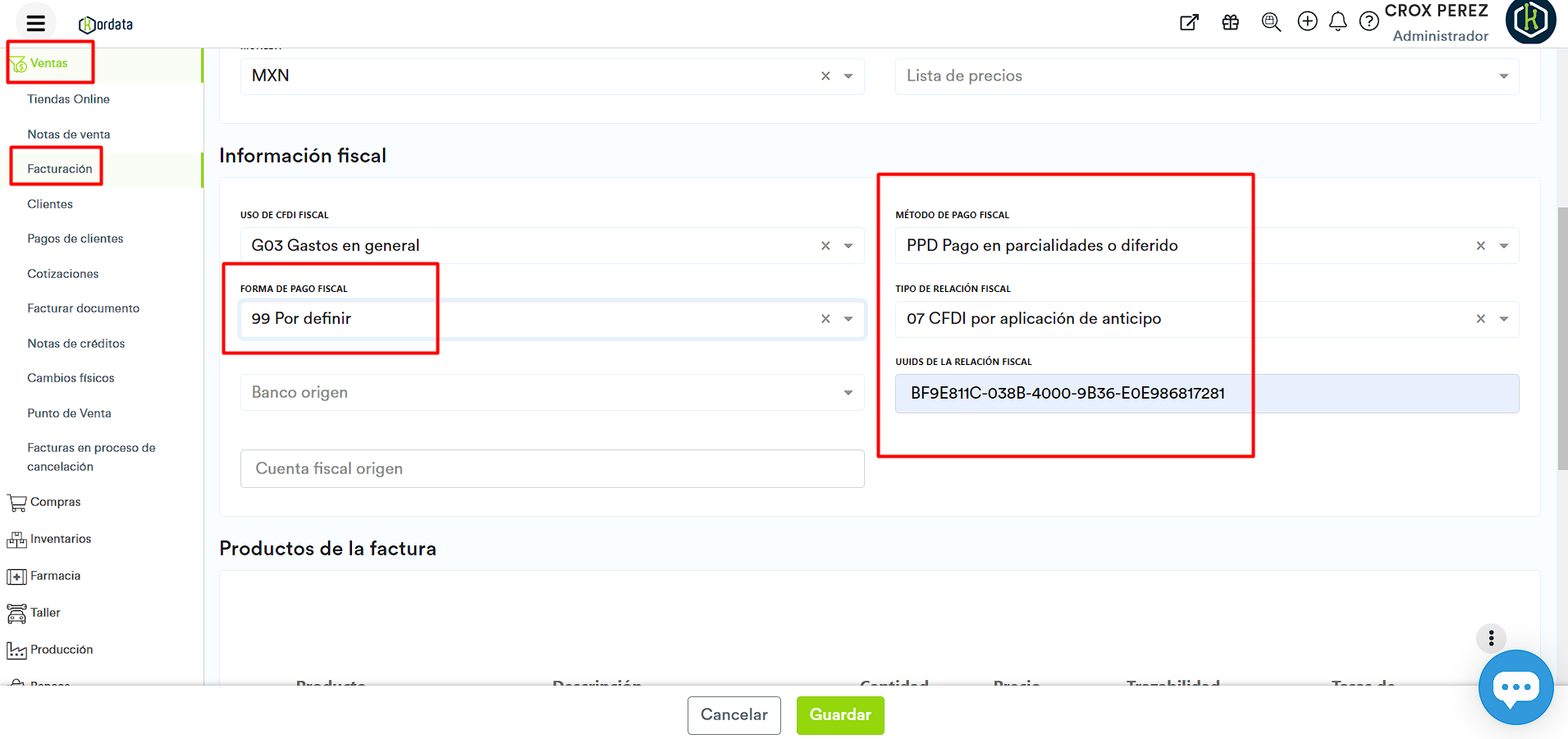Open the gift box icon
1568x739 pixels.
click(1230, 22)
